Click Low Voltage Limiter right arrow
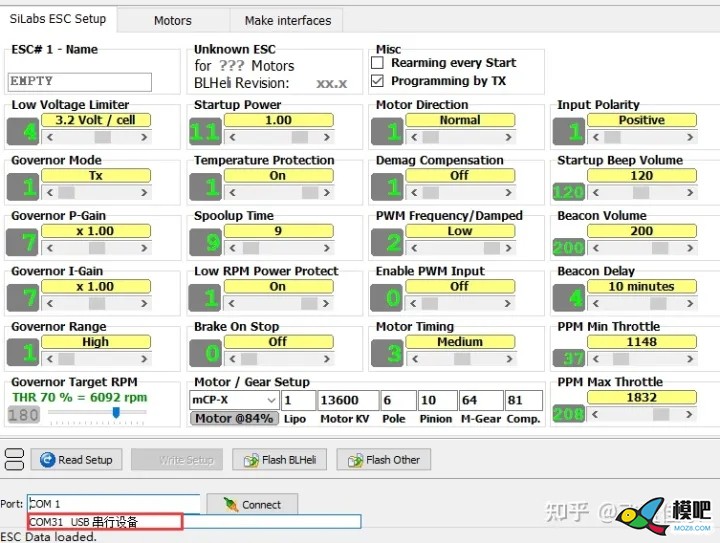Viewport: 720px width, 543px height. [x=144, y=137]
